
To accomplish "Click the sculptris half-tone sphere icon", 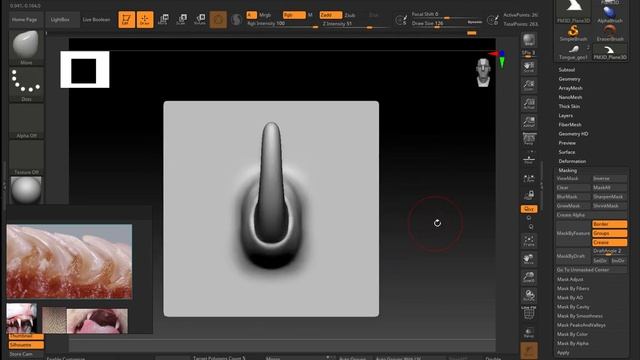I will pyautogui.click(x=236, y=20).
